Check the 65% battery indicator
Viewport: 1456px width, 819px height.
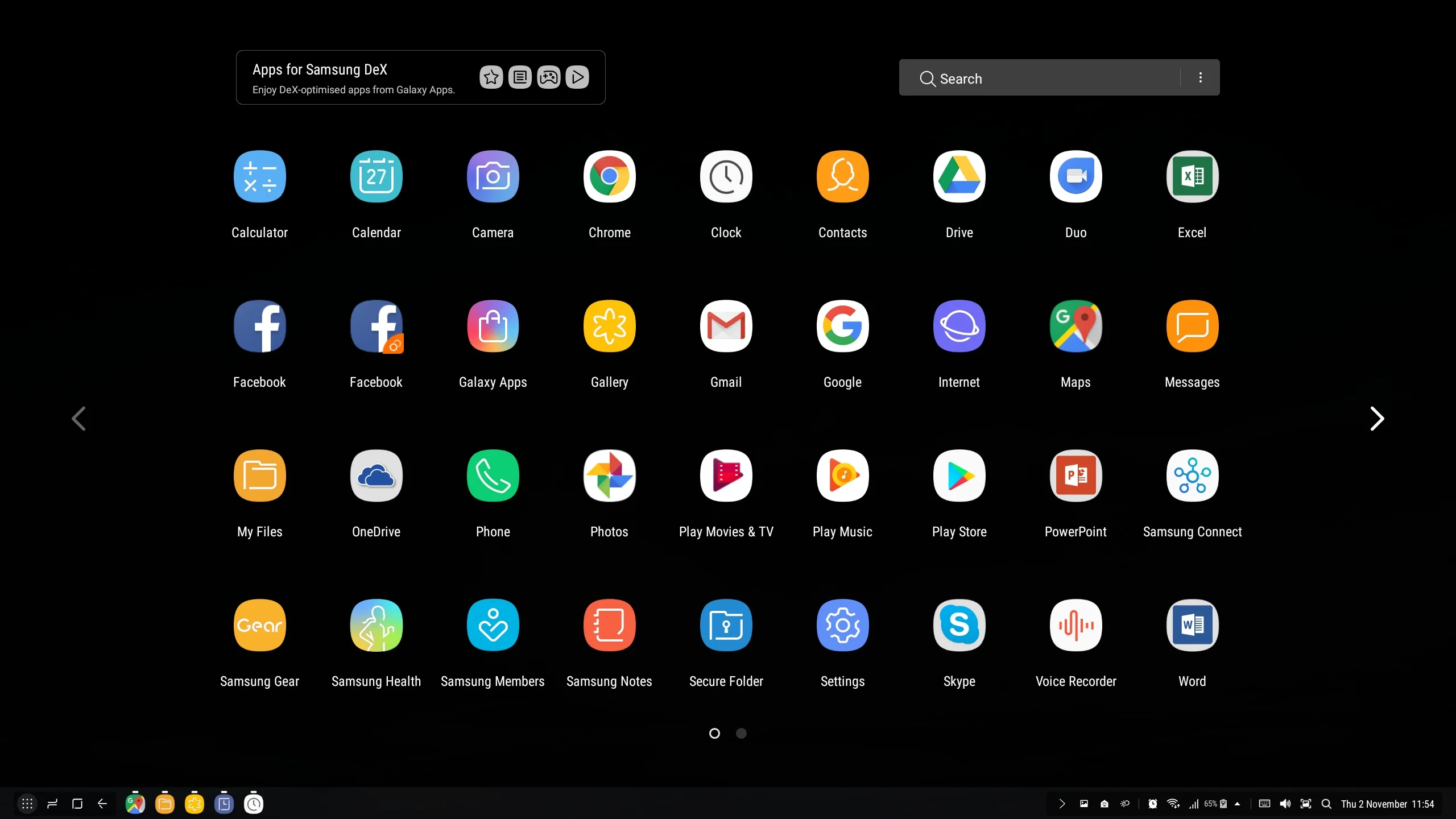coord(1215,804)
